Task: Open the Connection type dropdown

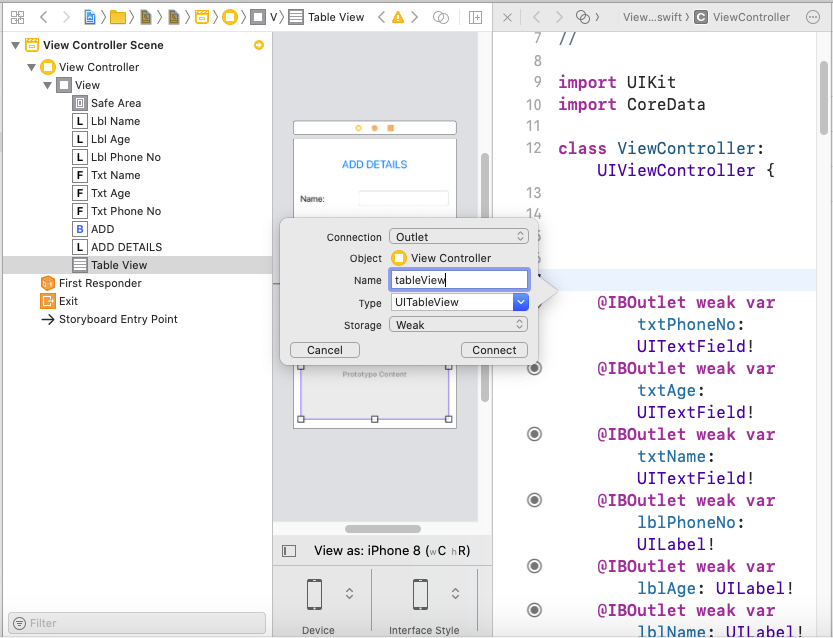Action: click(x=458, y=237)
